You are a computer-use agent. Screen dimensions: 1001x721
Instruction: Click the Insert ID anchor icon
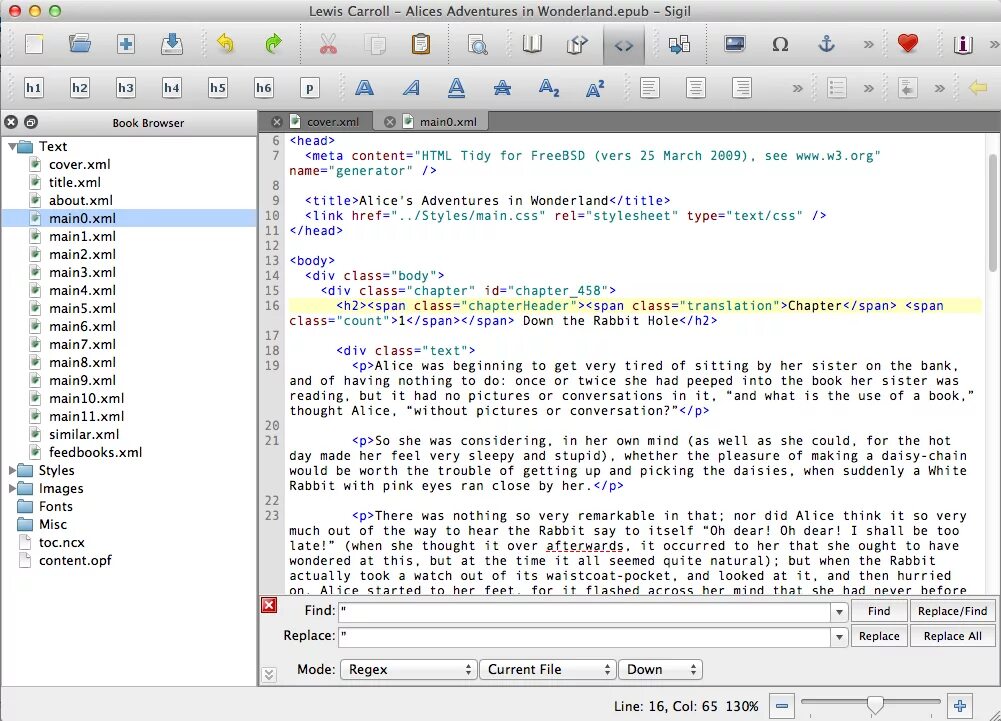pyautogui.click(x=827, y=43)
